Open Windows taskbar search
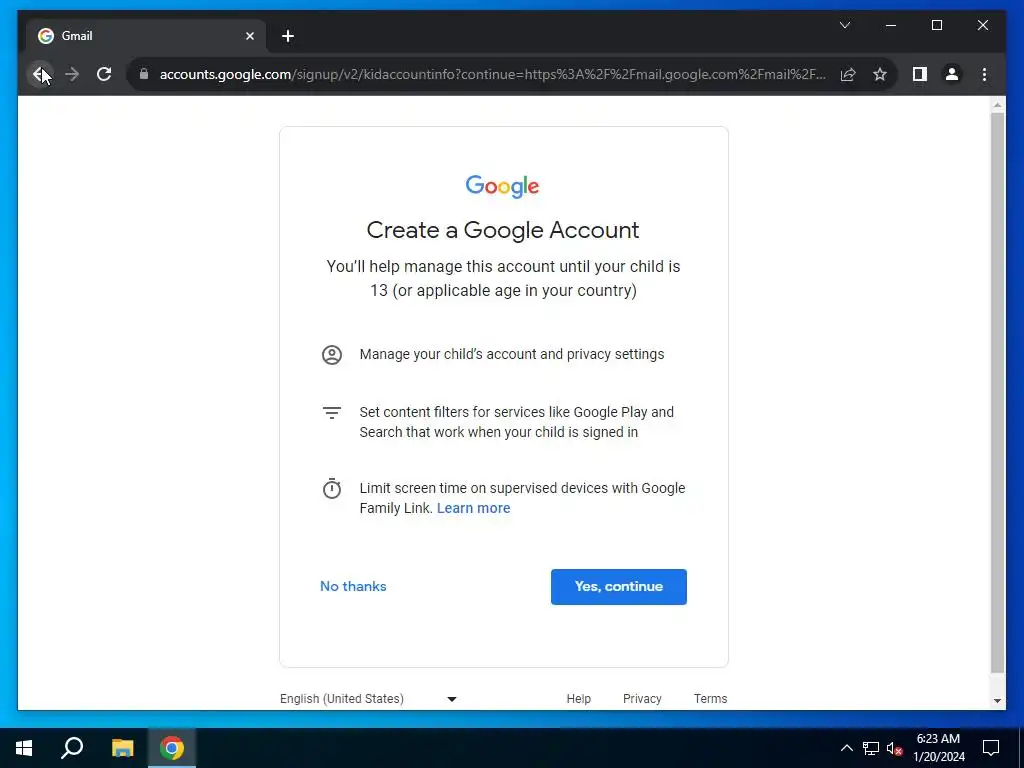 click(x=72, y=748)
